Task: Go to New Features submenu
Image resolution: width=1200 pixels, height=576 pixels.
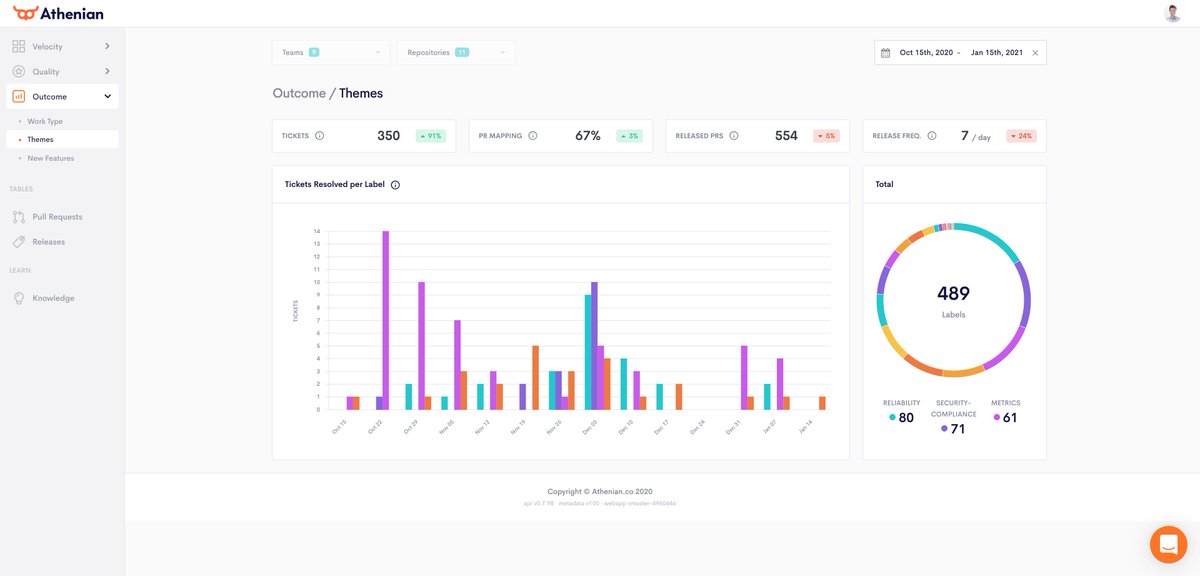Action: pyautogui.click(x=50, y=158)
